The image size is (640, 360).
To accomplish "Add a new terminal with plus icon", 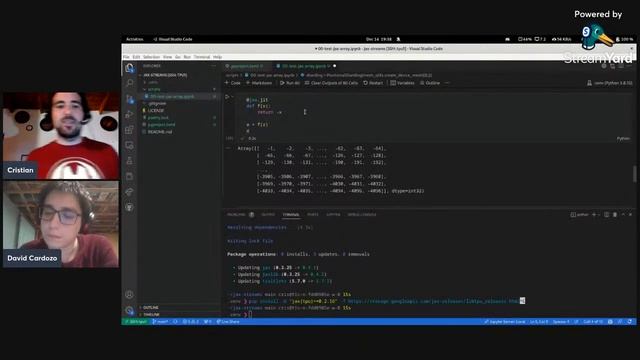I will coord(594,214).
